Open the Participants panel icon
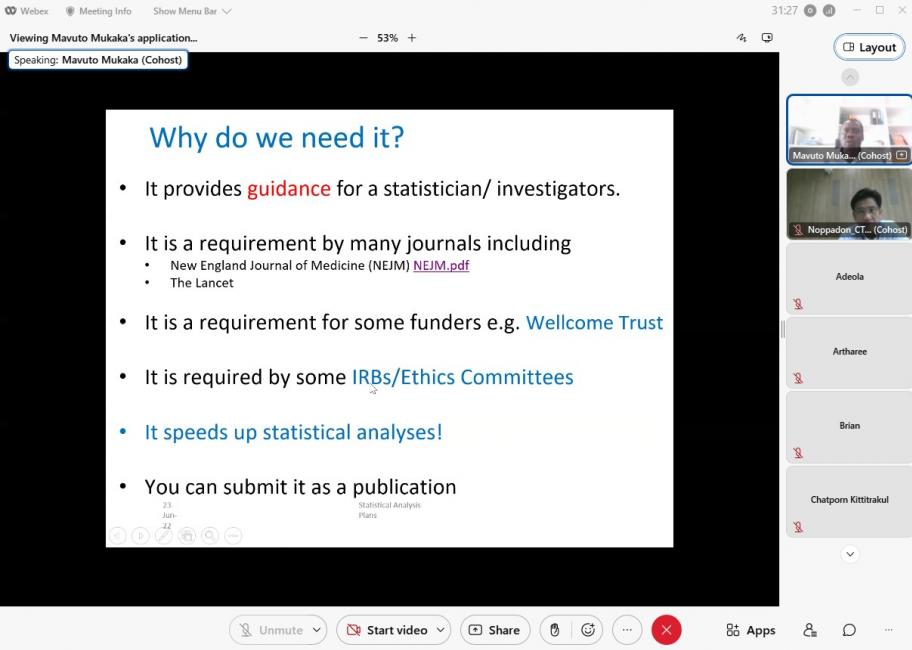The image size is (912, 650). 810,630
